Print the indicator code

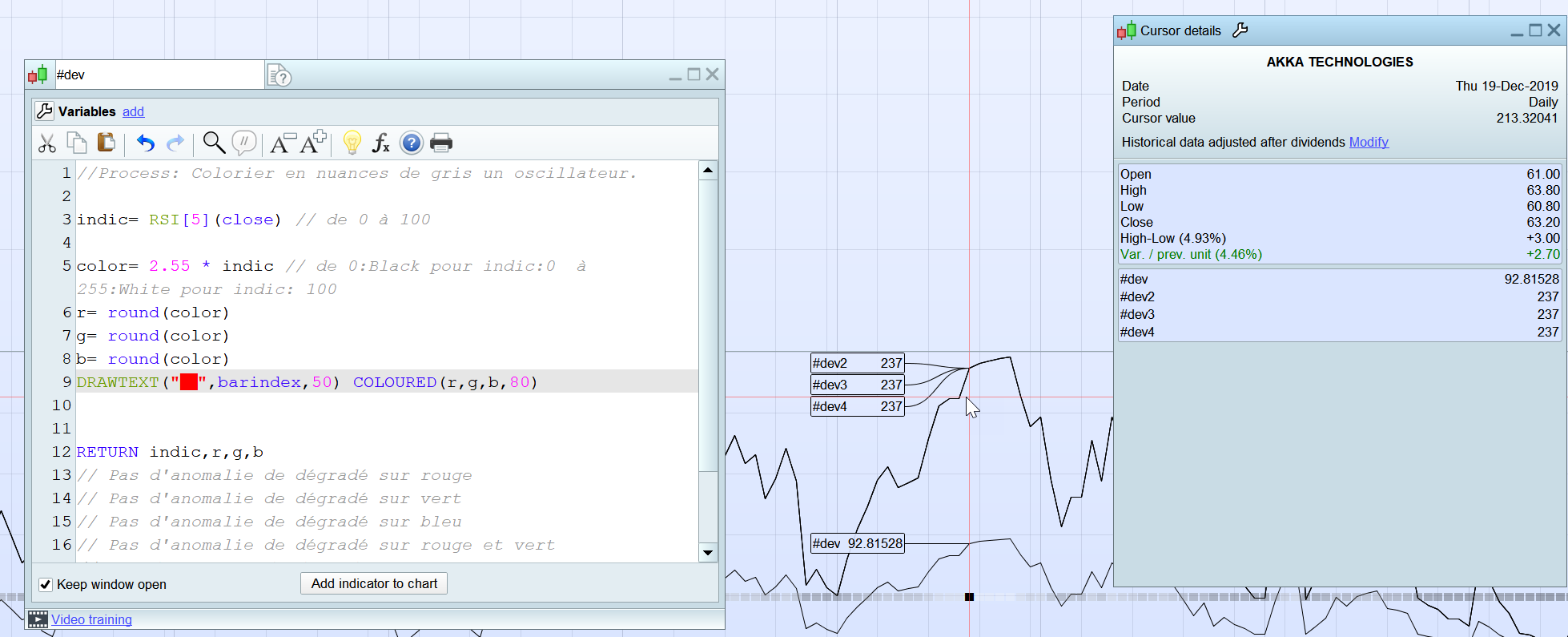point(441,143)
